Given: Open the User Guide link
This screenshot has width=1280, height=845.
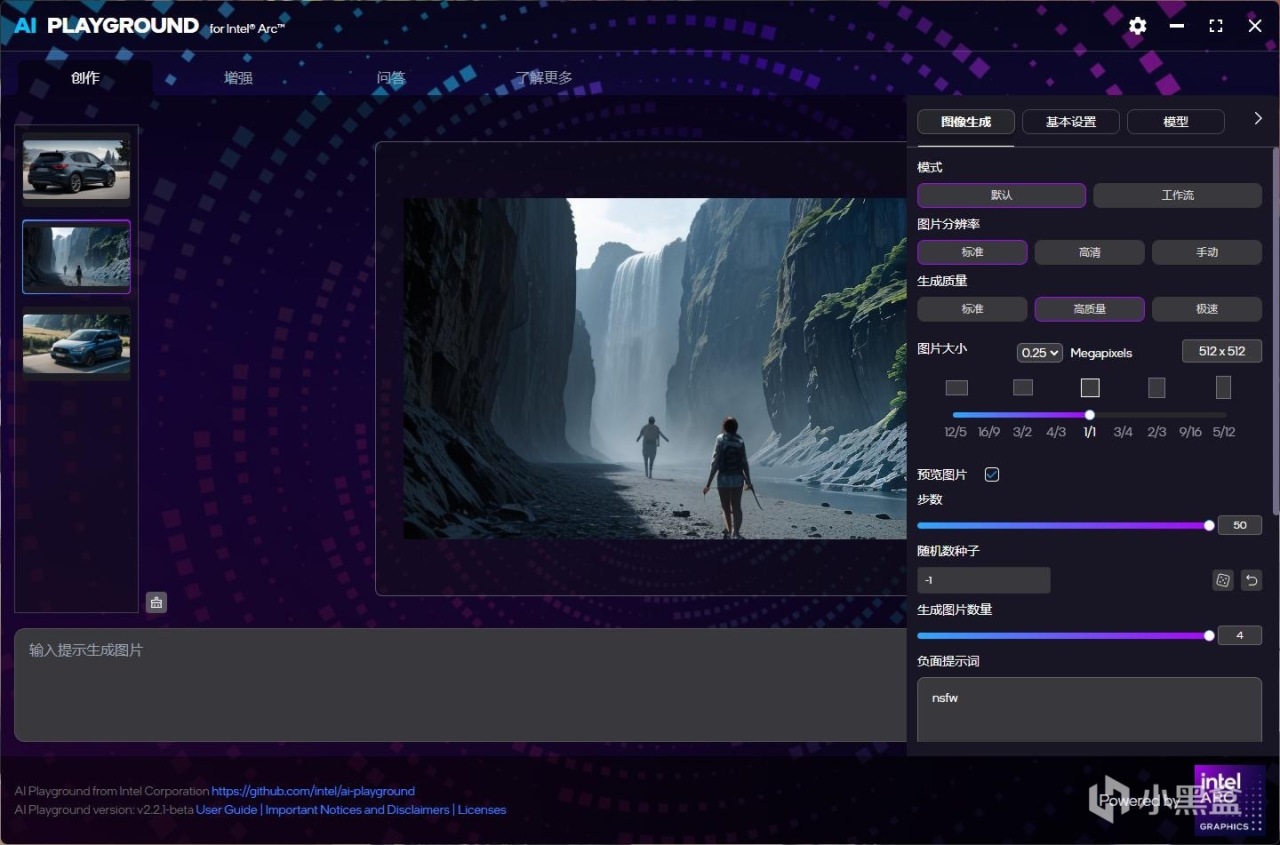Looking at the screenshot, I should coord(227,810).
